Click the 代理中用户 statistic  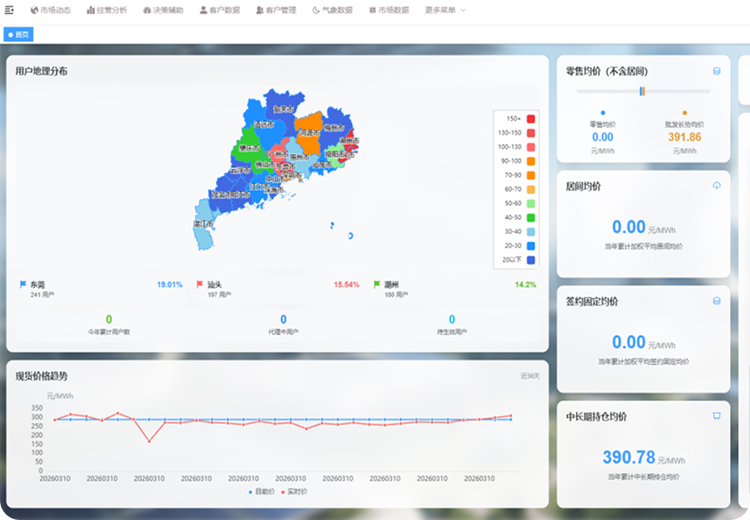pos(283,324)
